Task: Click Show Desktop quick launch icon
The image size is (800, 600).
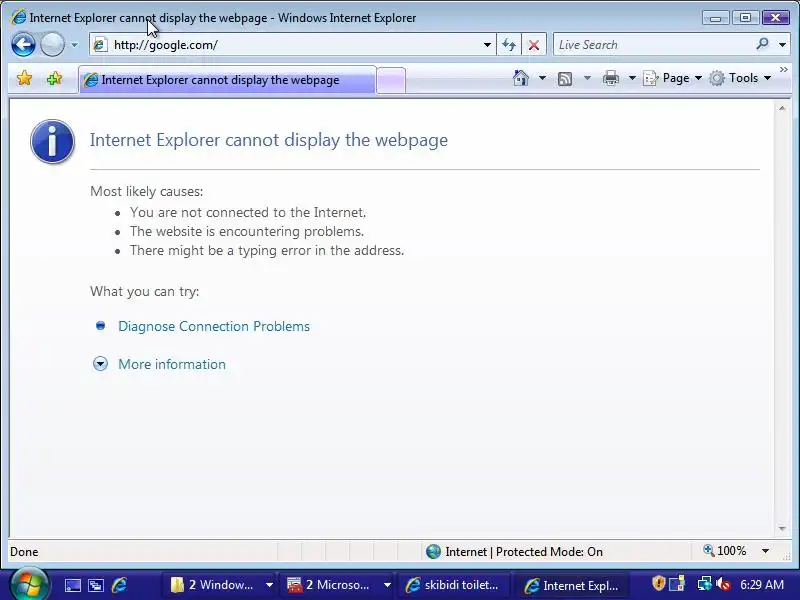Action: point(72,585)
